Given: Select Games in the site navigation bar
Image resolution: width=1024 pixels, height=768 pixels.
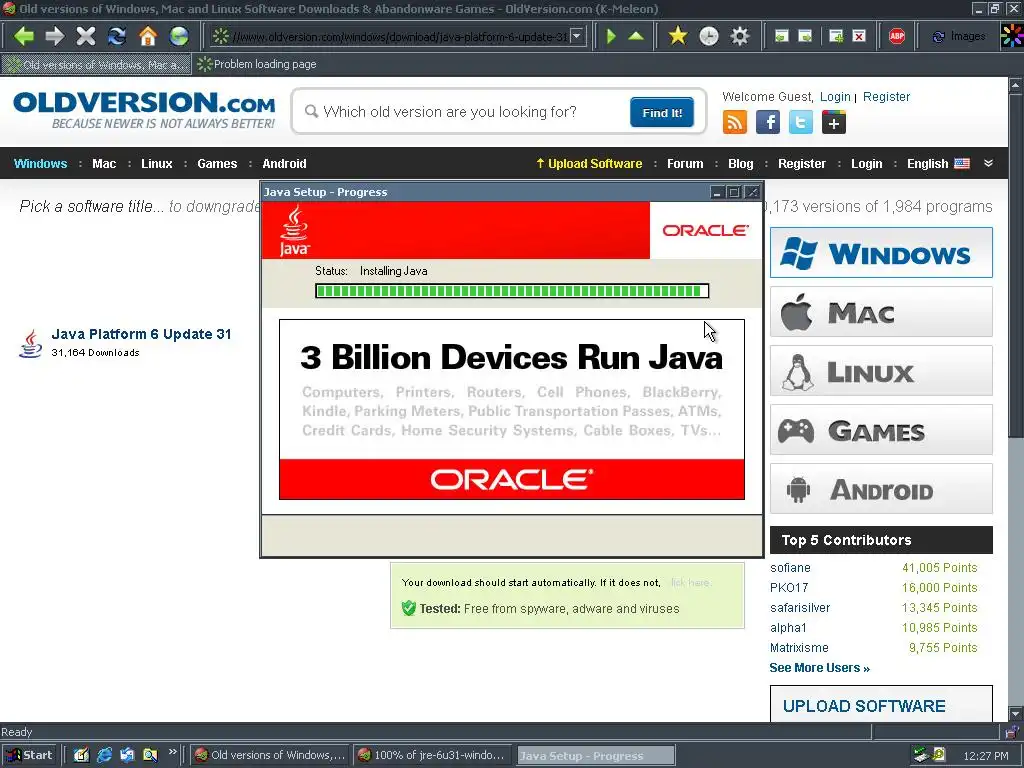Looking at the screenshot, I should click(x=217, y=163).
